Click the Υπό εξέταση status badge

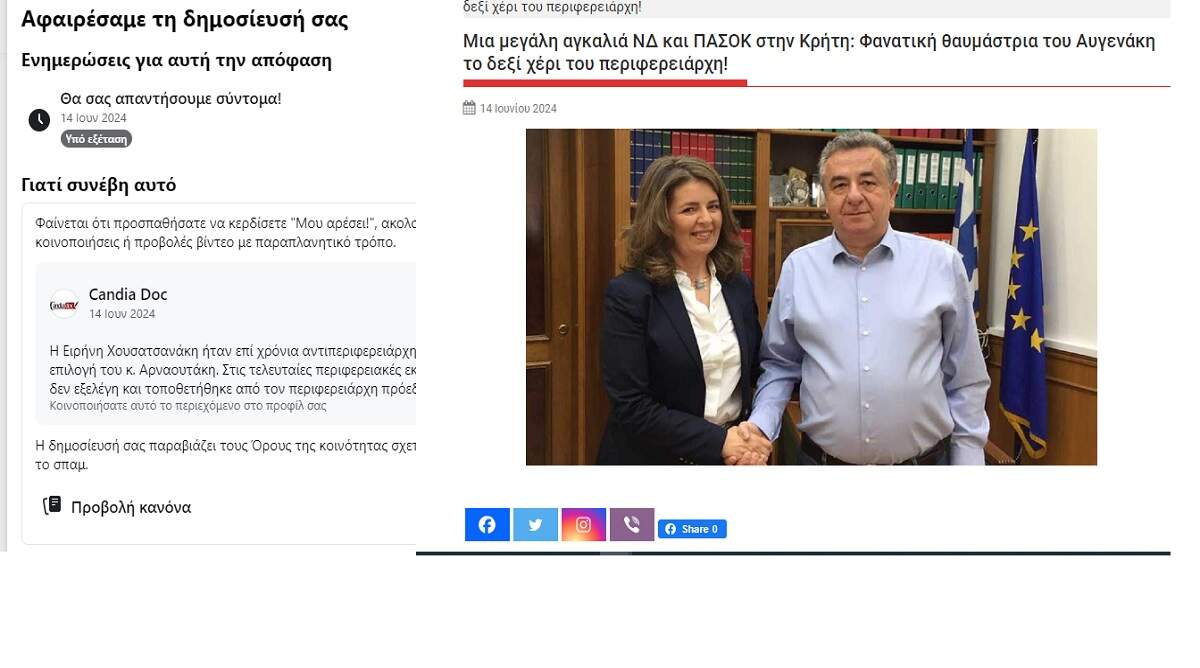point(96,139)
